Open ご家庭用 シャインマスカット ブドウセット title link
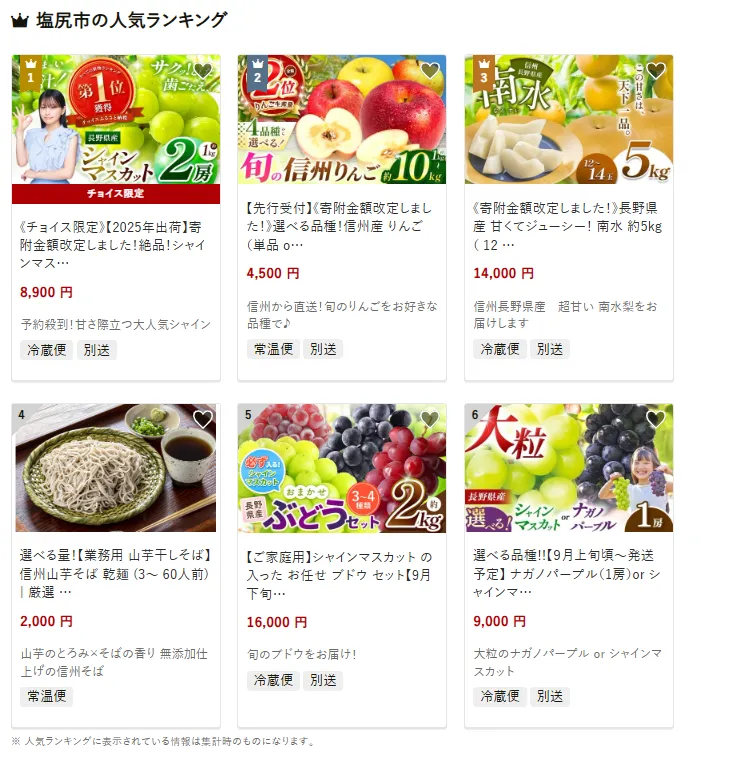 pos(339,575)
